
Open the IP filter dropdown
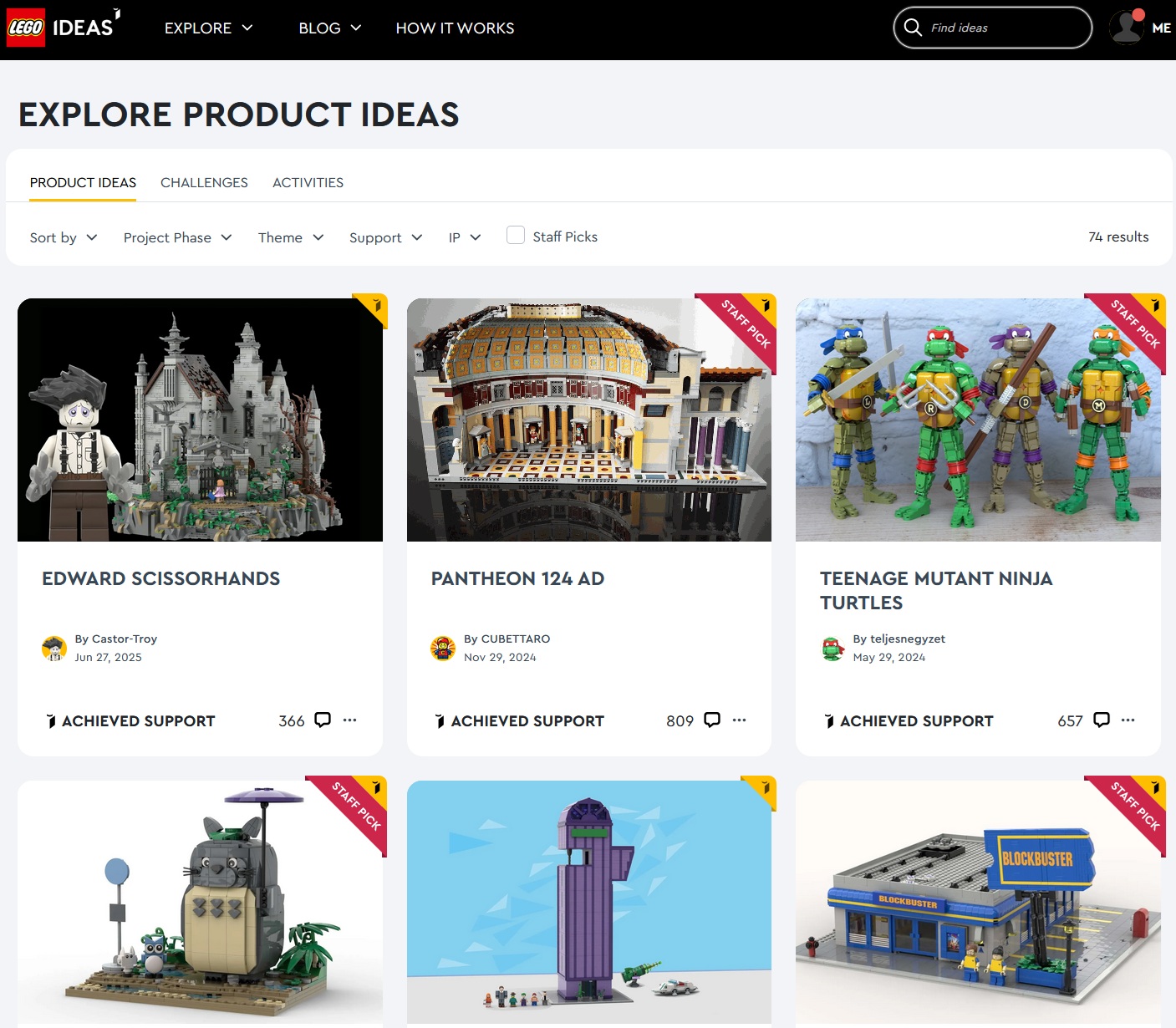(x=465, y=237)
